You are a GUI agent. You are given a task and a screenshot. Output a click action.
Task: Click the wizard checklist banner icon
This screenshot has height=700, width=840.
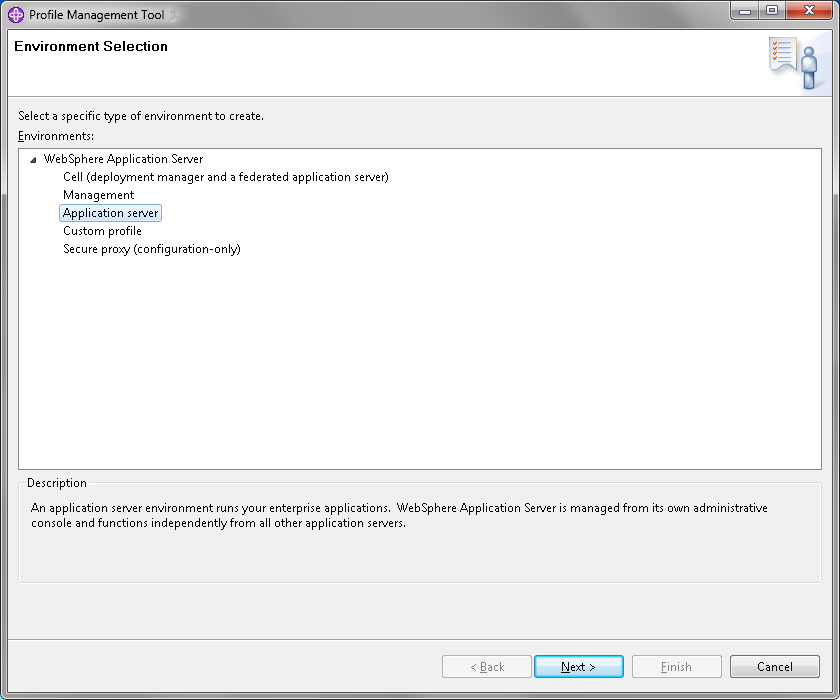794,63
